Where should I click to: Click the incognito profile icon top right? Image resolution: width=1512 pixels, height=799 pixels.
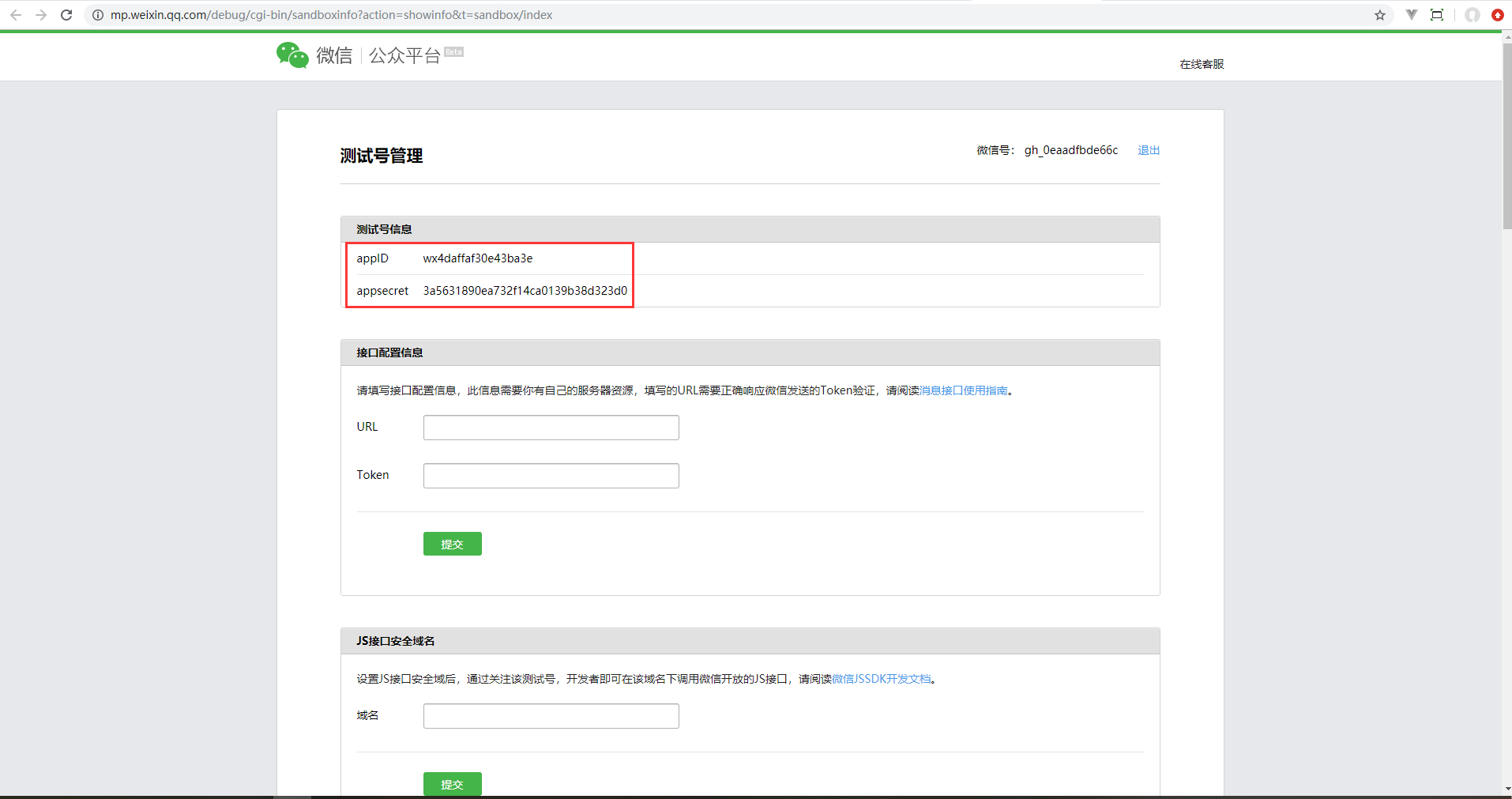pyautogui.click(x=1472, y=14)
